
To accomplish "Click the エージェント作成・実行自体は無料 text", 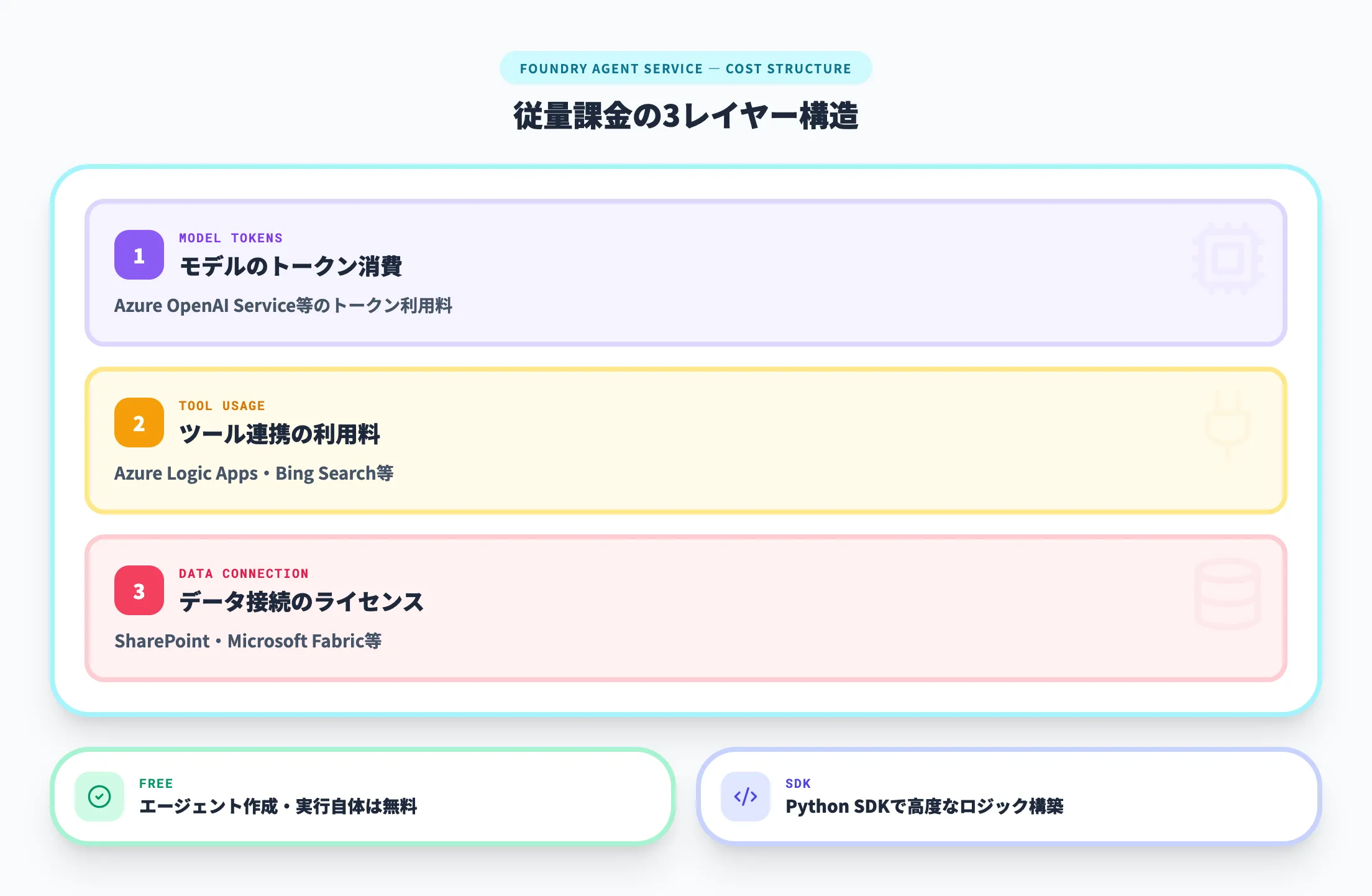I will point(278,807).
